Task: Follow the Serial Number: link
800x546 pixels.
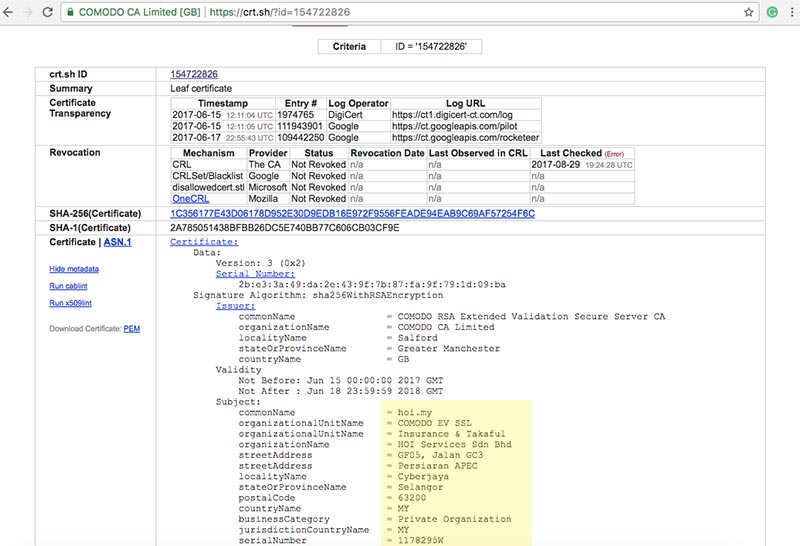Action: 255,274
